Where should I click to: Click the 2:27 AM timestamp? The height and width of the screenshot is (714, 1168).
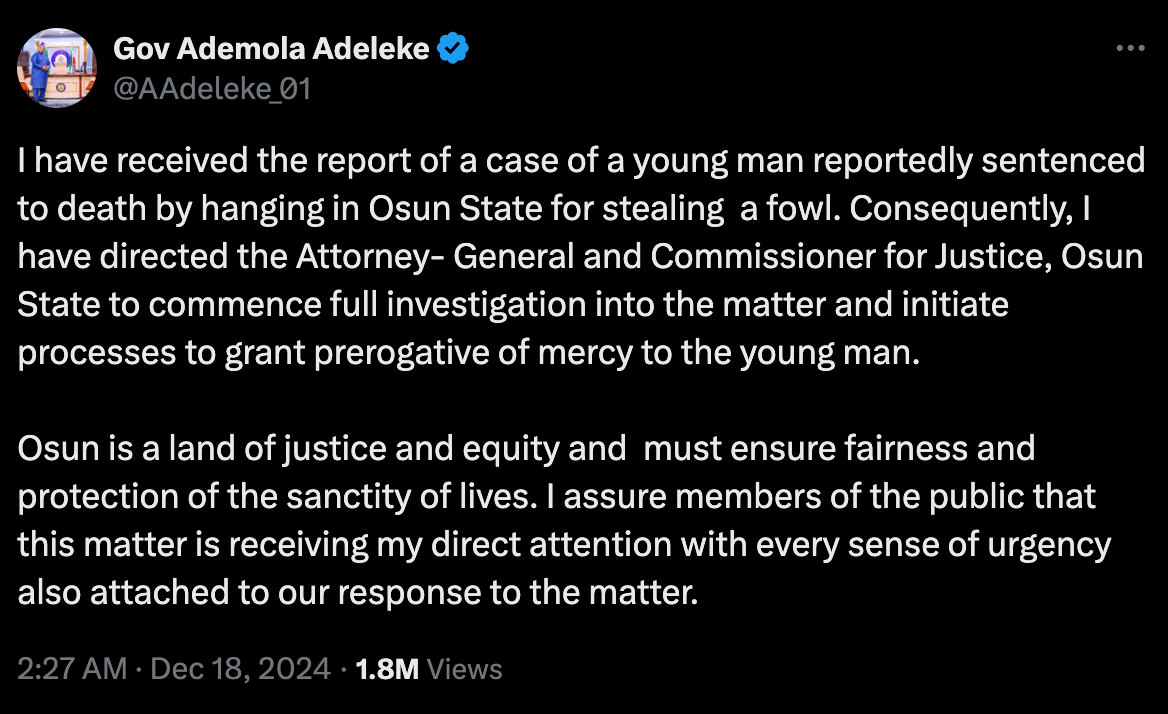tap(72, 669)
